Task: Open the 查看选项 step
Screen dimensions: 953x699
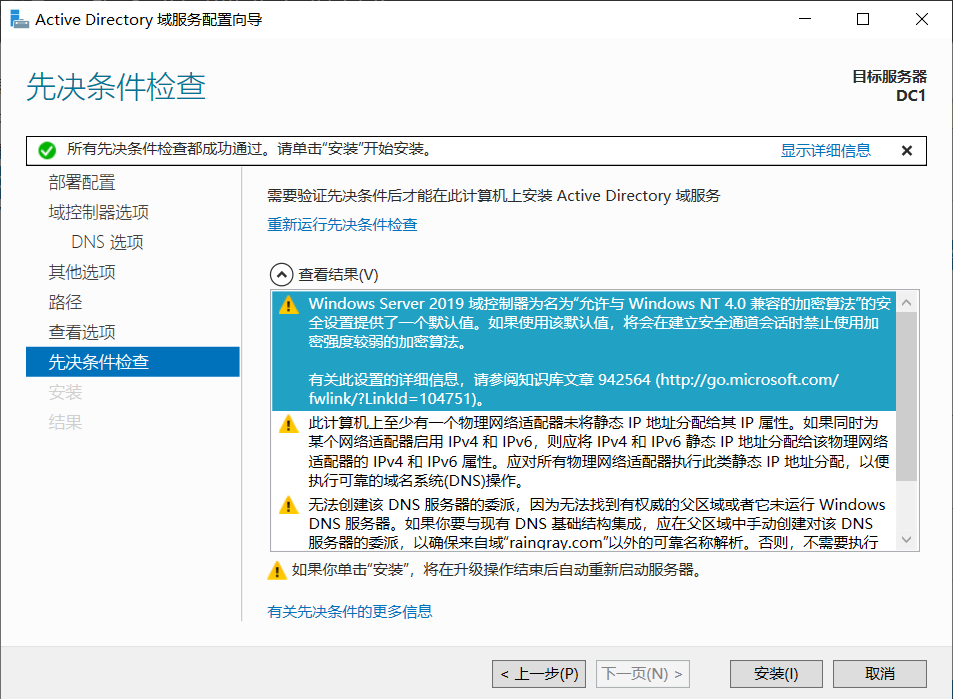Action: click(x=82, y=332)
